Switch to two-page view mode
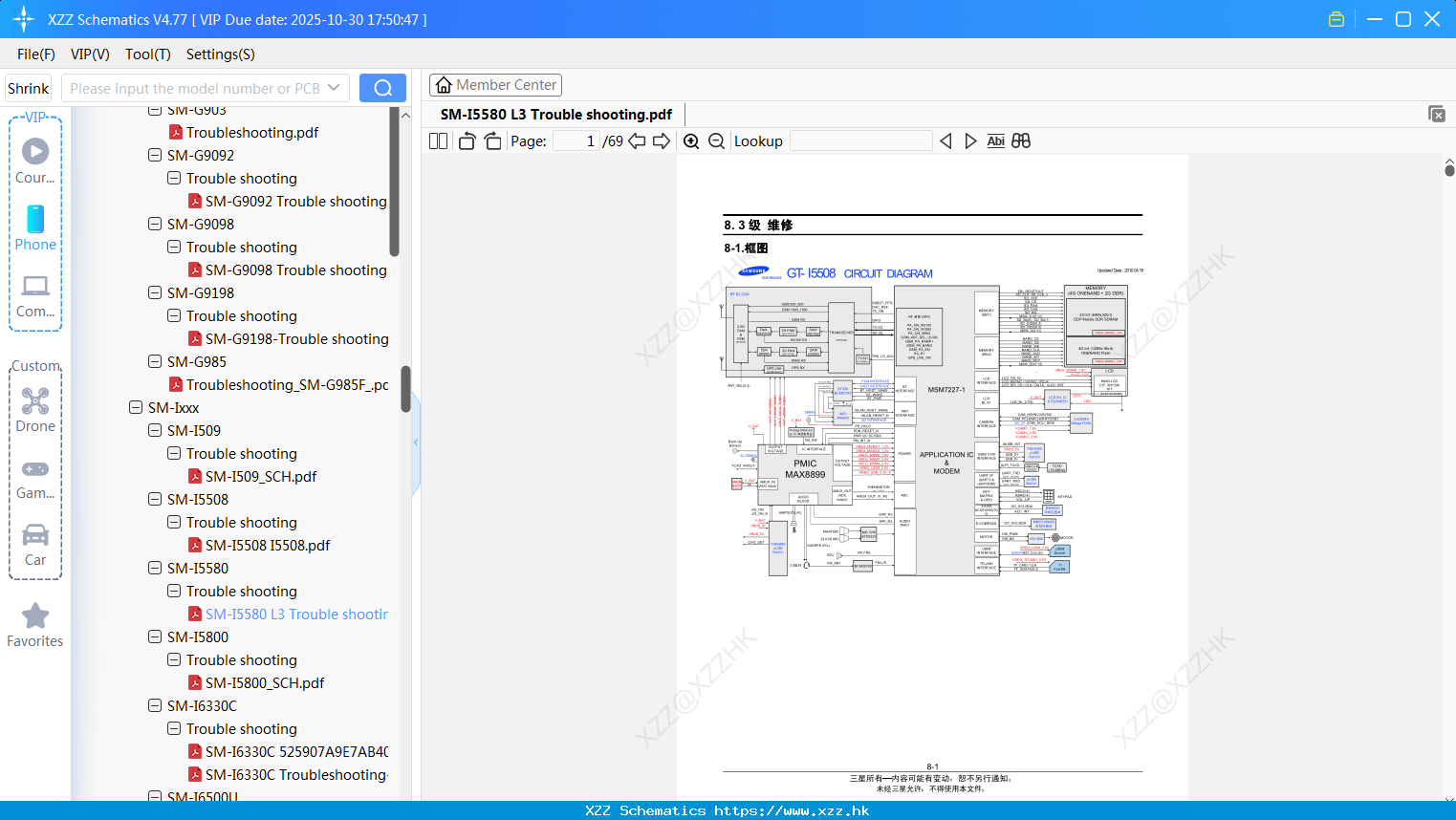Image resolution: width=1456 pixels, height=820 pixels. pos(437,140)
